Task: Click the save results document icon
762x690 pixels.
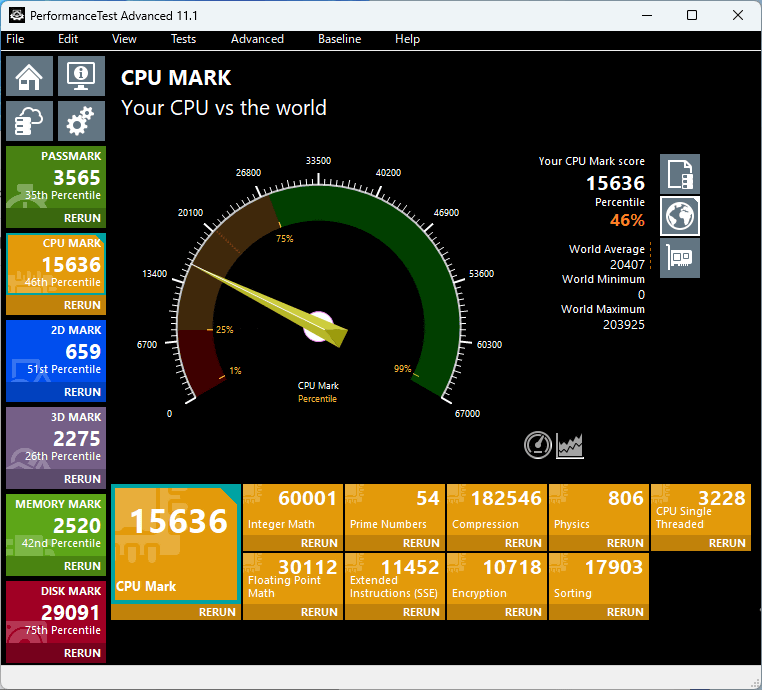Action: pyautogui.click(x=681, y=174)
